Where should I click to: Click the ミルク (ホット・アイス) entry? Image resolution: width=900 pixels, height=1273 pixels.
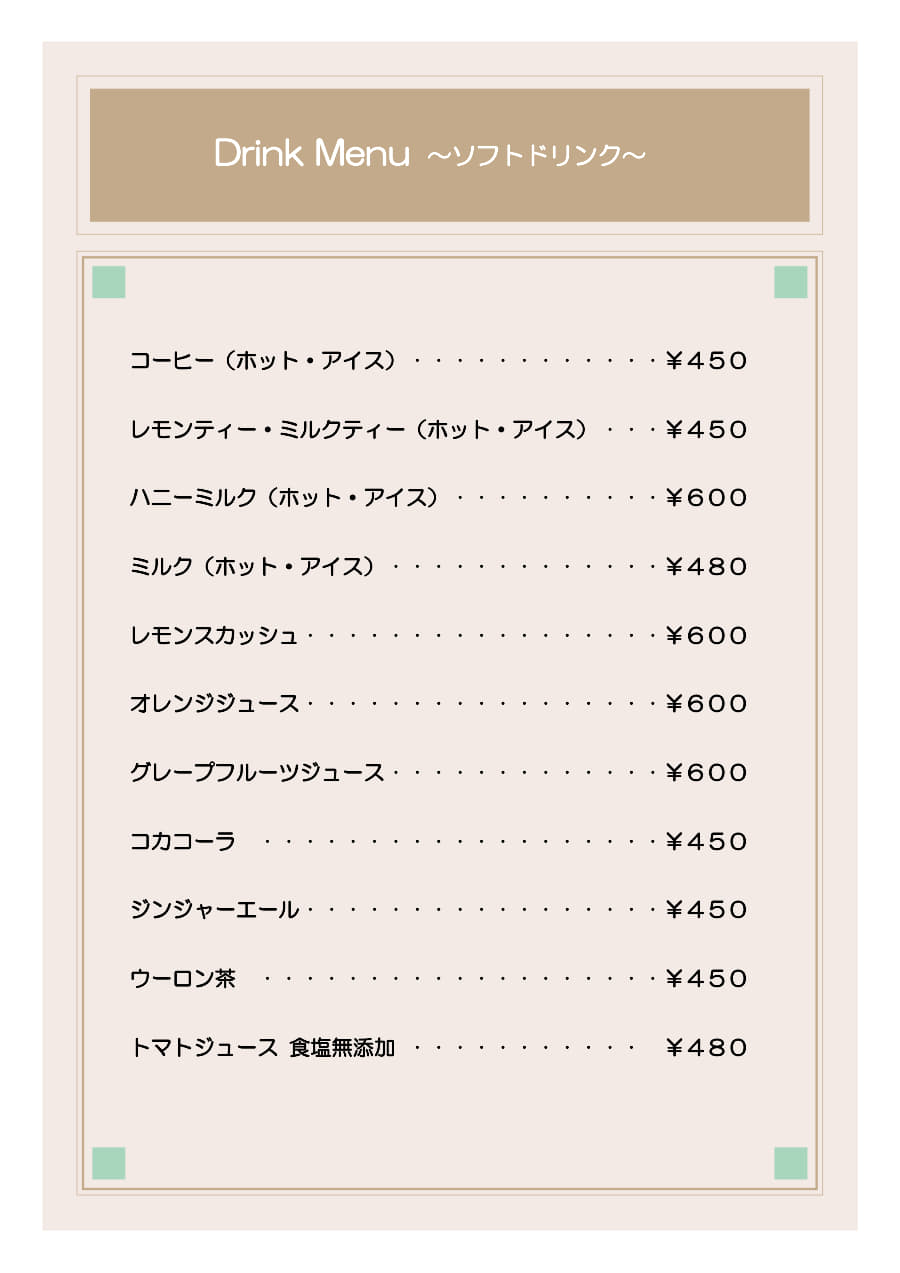(x=252, y=567)
